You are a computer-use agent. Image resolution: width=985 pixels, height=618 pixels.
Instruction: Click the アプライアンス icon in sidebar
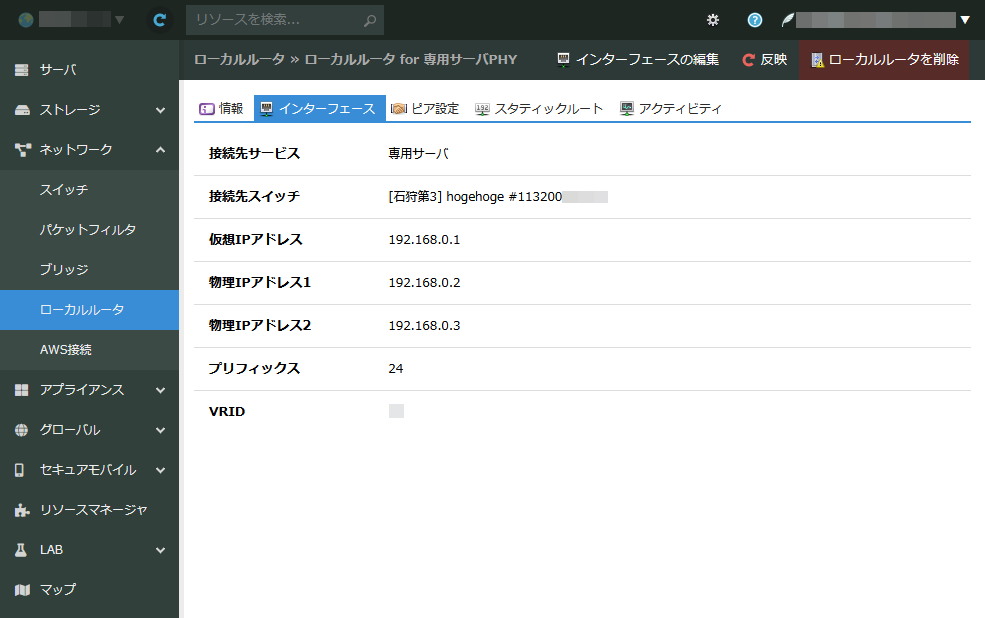click(x=22, y=390)
